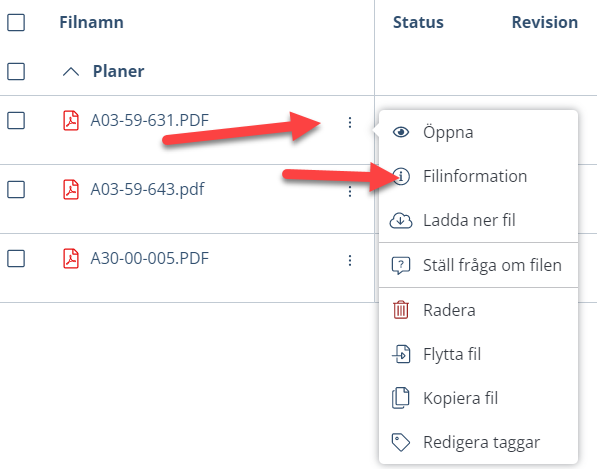This screenshot has height=469, width=597.
Task: Open the A03-59-631.PDF file name link
Action: [150, 120]
